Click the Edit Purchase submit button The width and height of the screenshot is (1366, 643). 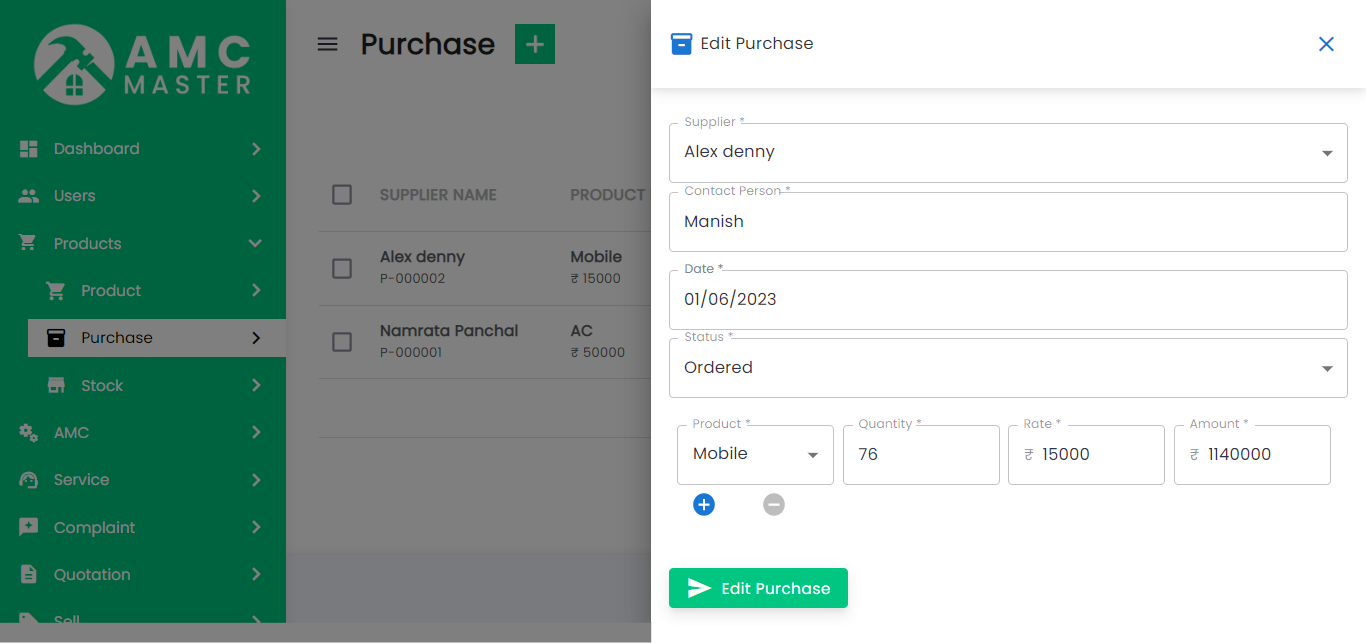tap(758, 588)
